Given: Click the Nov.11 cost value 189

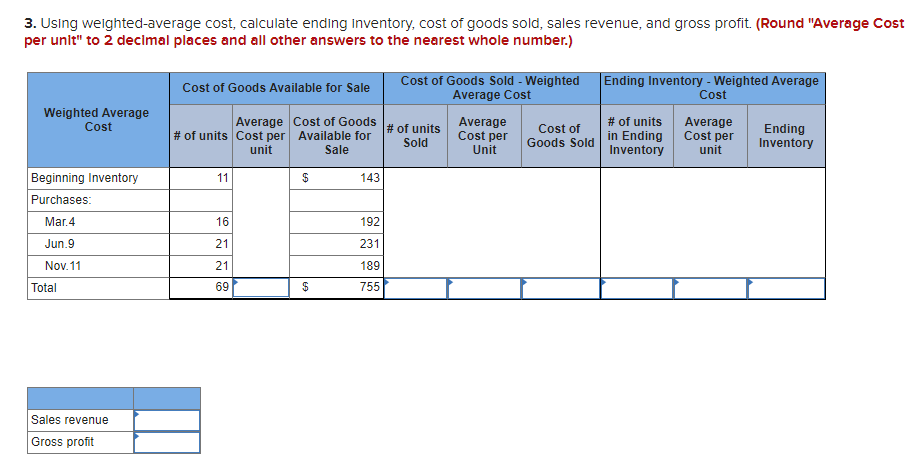Looking at the screenshot, I should click(370, 266).
